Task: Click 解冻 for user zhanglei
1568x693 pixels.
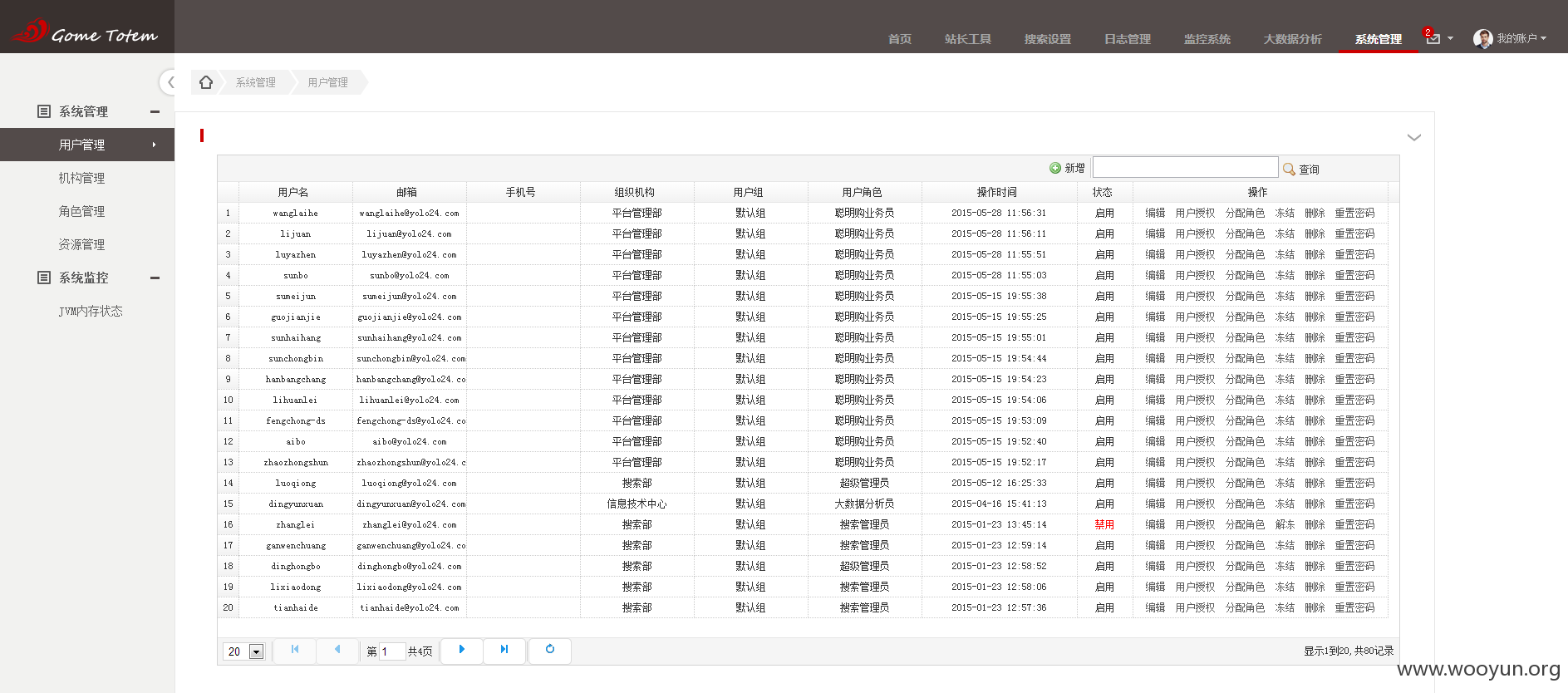Action: click(x=1285, y=525)
